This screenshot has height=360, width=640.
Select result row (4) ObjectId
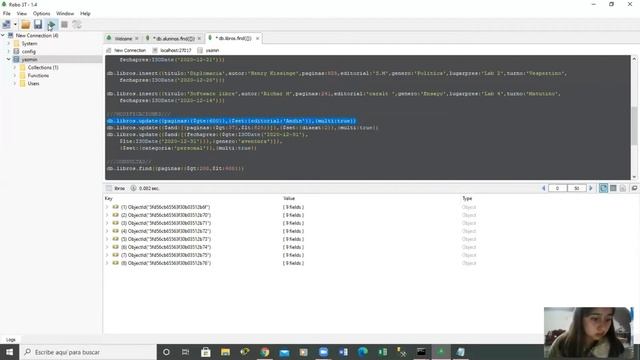pyautogui.click(x=166, y=231)
